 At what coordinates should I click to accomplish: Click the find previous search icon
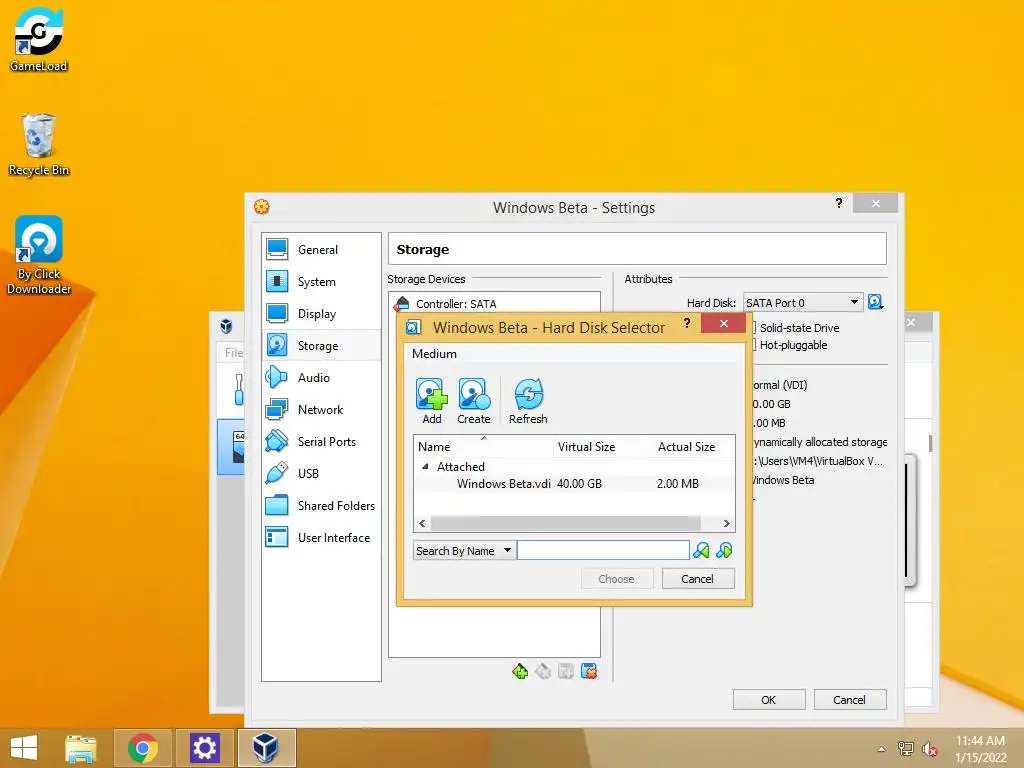pyautogui.click(x=701, y=551)
